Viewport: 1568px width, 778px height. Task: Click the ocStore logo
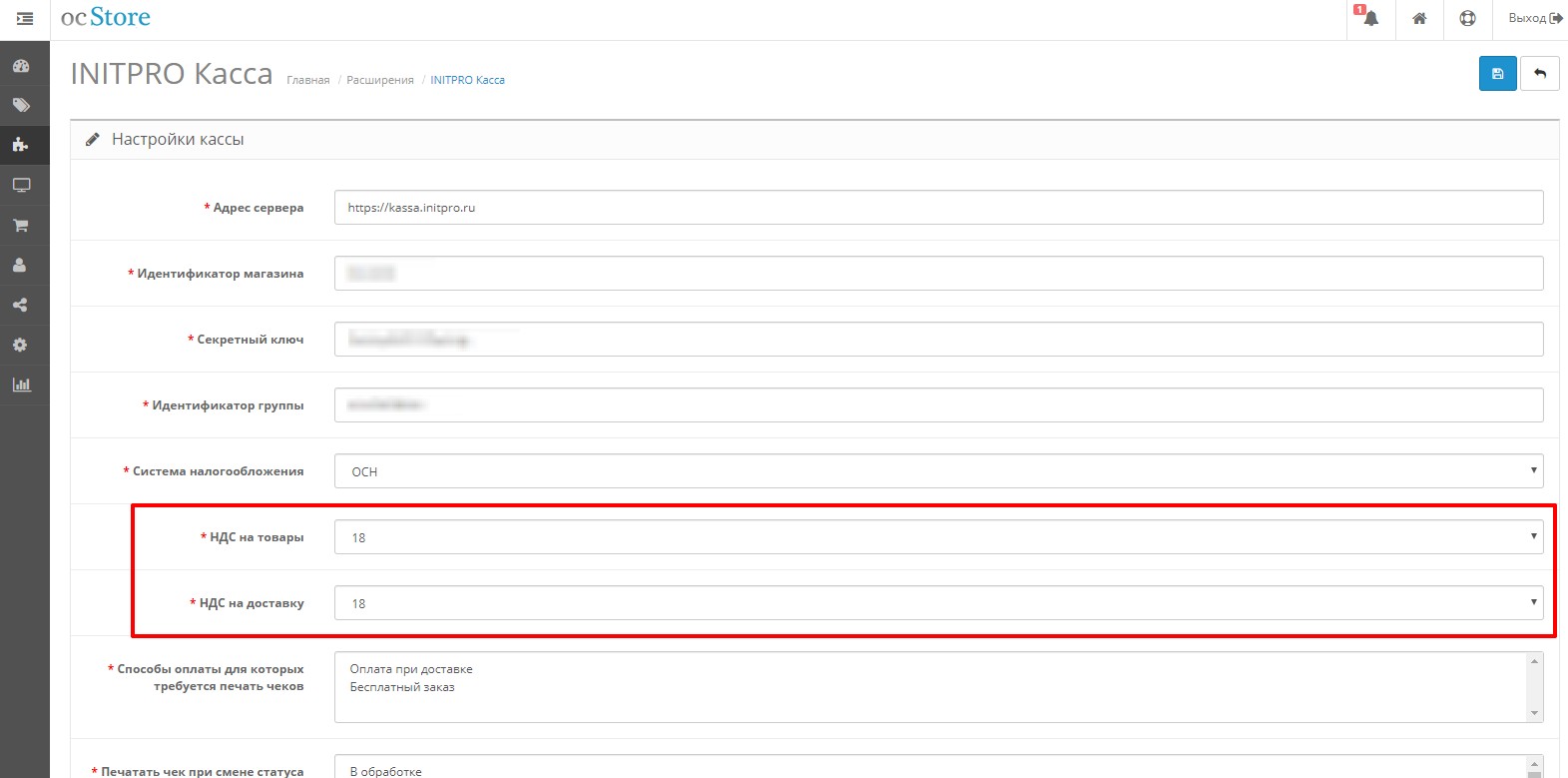coord(106,17)
